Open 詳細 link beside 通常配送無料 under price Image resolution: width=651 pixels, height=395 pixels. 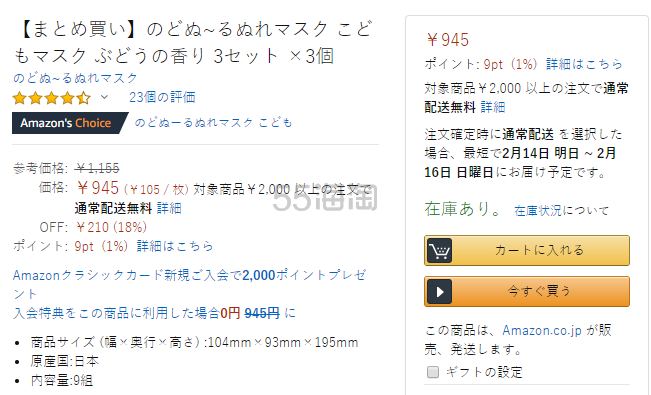169,208
